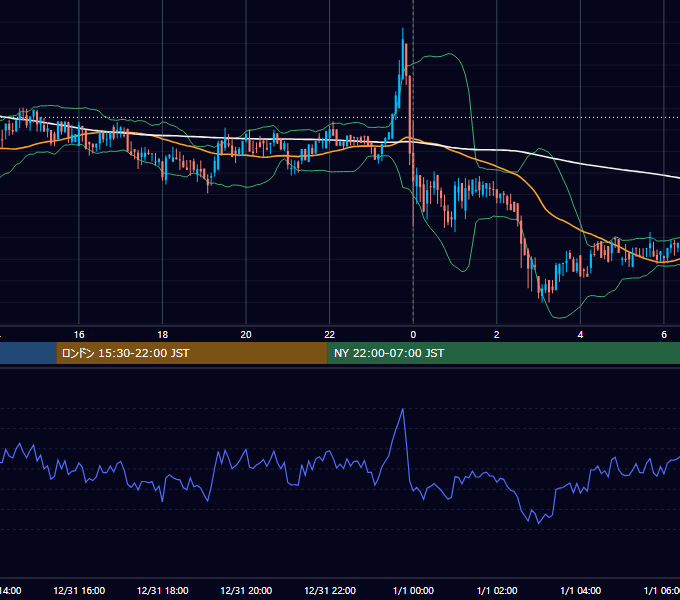Click the lowest candlesticks after the 2 o'clock drop

coord(543,288)
